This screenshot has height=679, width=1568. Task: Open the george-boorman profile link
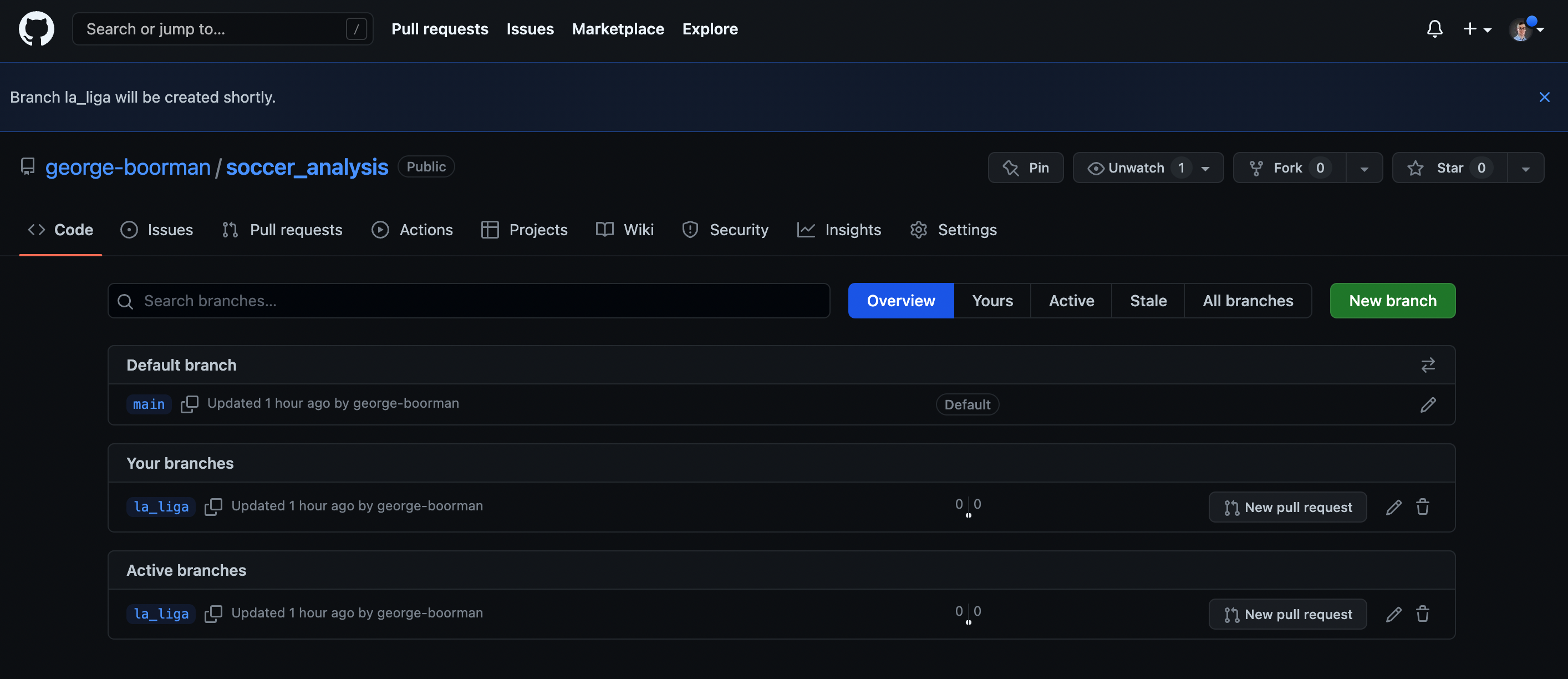pyautogui.click(x=128, y=167)
